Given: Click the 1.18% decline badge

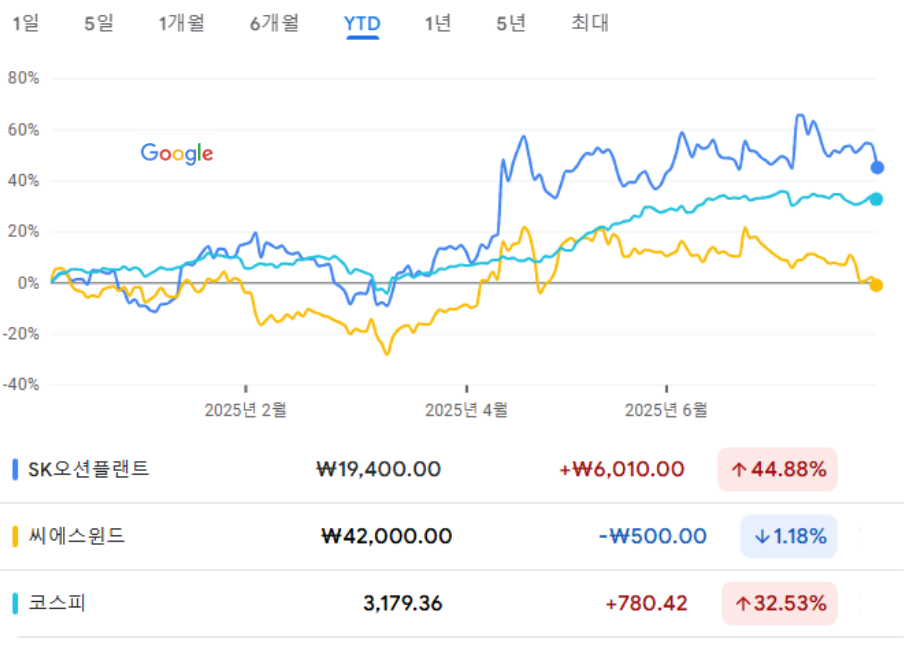Looking at the screenshot, I should (x=789, y=536).
